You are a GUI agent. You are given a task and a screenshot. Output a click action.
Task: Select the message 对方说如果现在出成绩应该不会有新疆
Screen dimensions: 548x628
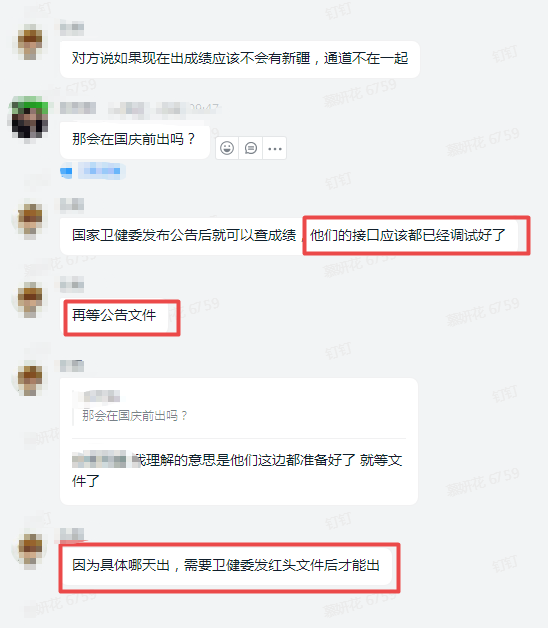point(240,59)
